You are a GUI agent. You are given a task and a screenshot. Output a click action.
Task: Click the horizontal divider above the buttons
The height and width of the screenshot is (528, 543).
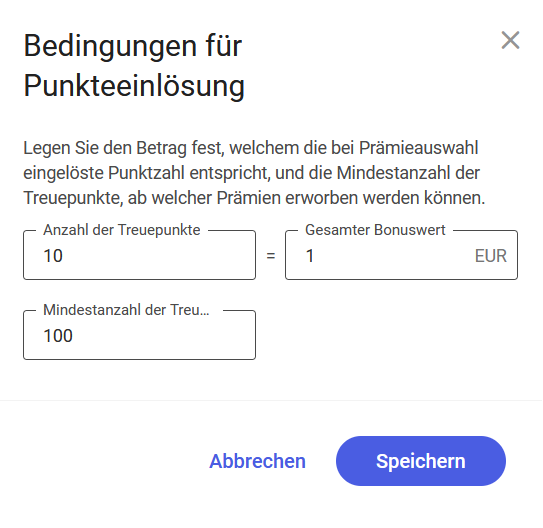tap(272, 401)
